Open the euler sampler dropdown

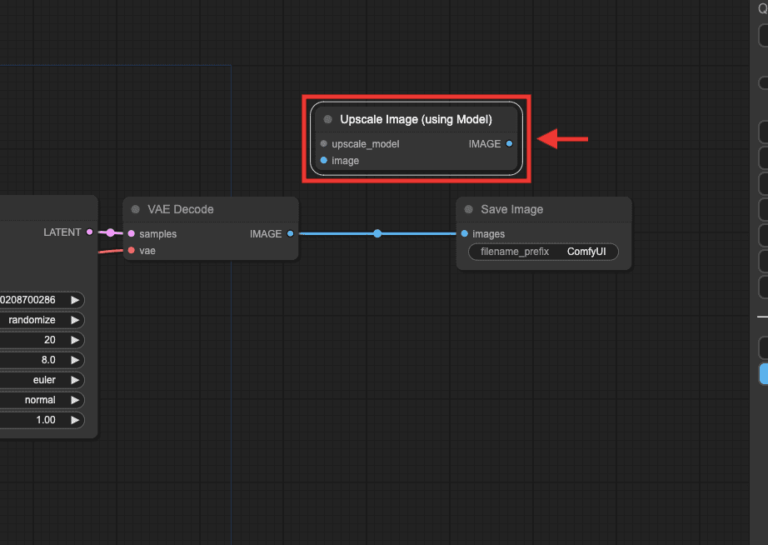point(40,380)
